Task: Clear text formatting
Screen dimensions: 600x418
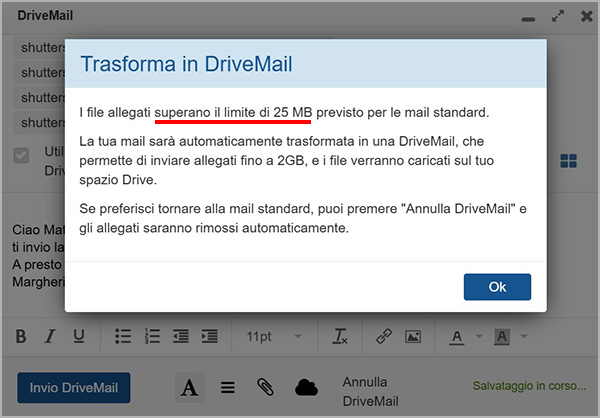Action: pos(340,336)
